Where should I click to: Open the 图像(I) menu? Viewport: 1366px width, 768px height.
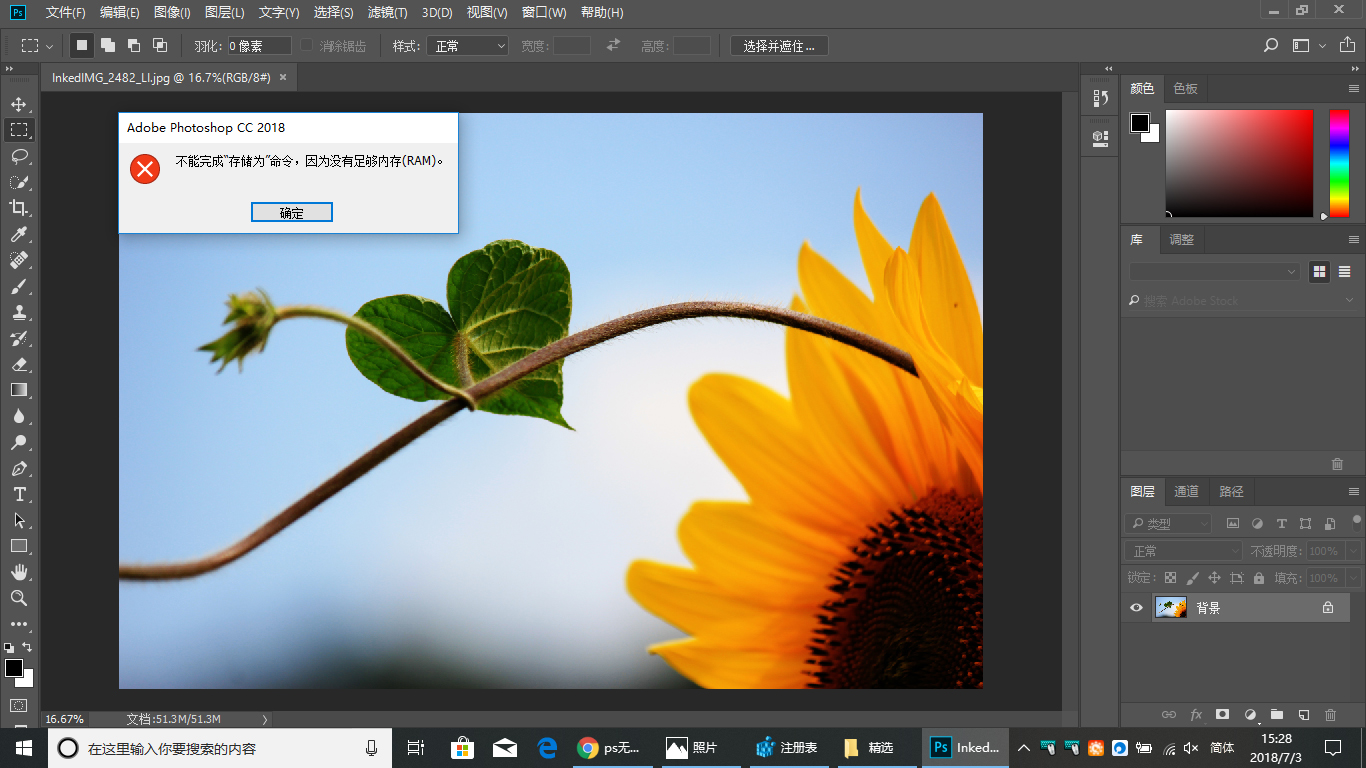coord(172,13)
